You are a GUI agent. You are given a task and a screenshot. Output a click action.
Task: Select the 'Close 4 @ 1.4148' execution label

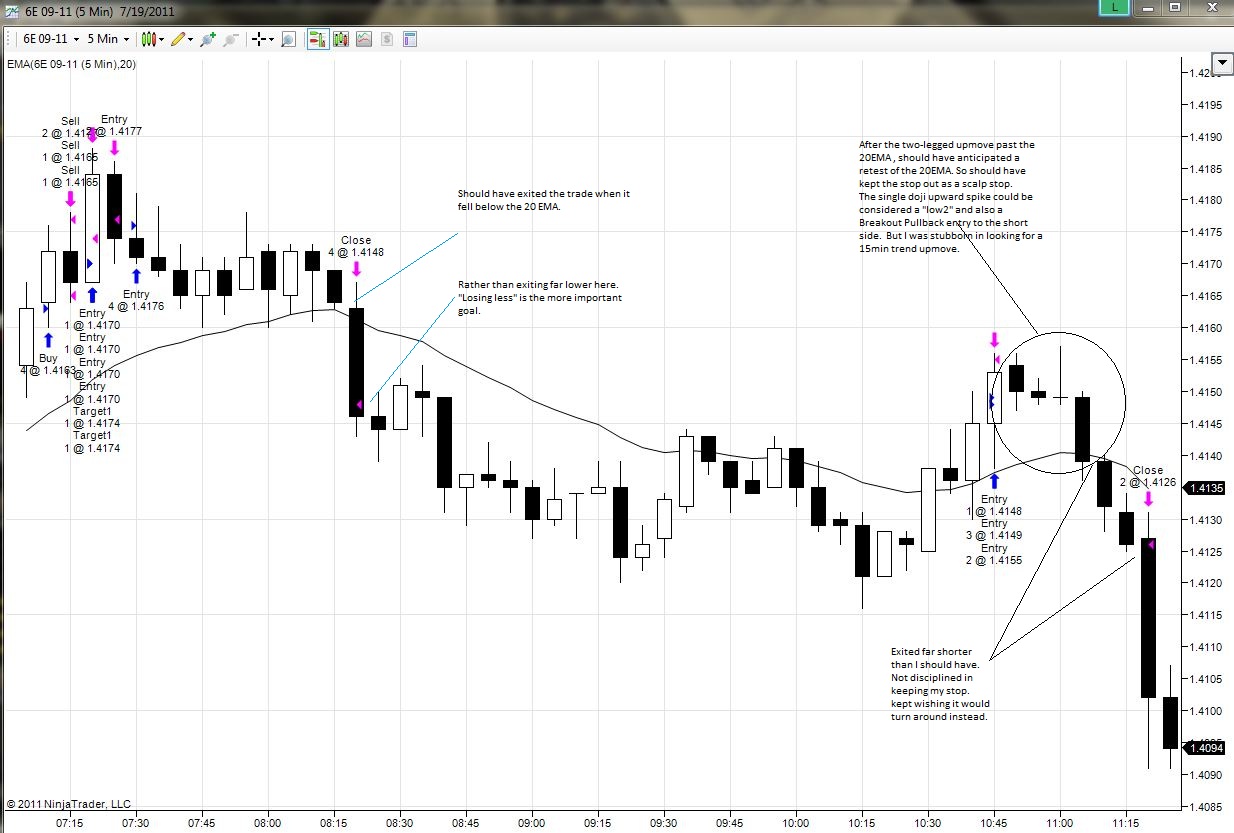[356, 246]
